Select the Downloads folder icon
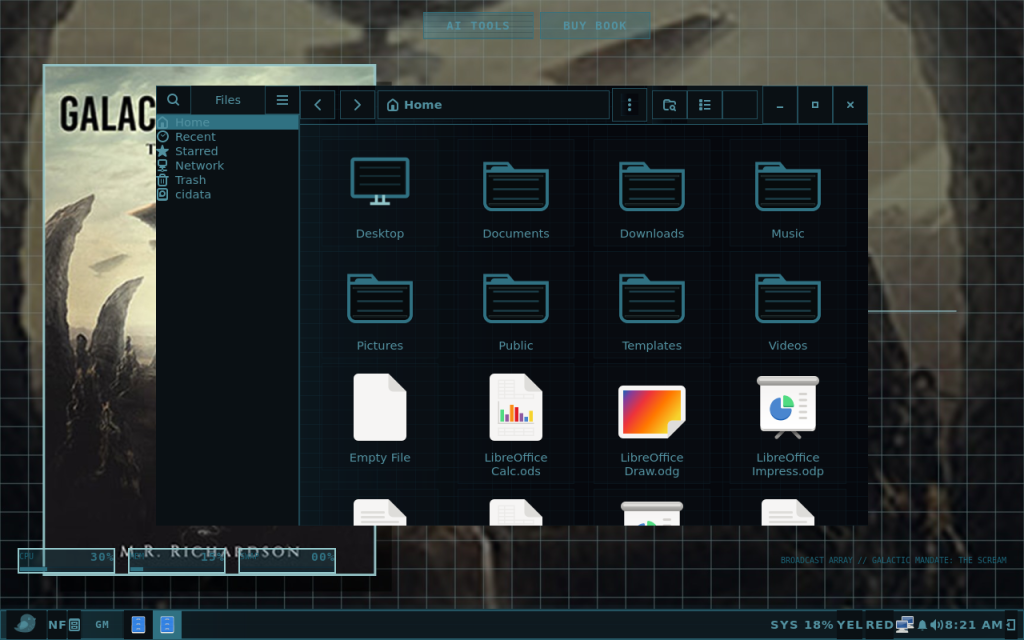The image size is (1024, 640). coord(652,185)
